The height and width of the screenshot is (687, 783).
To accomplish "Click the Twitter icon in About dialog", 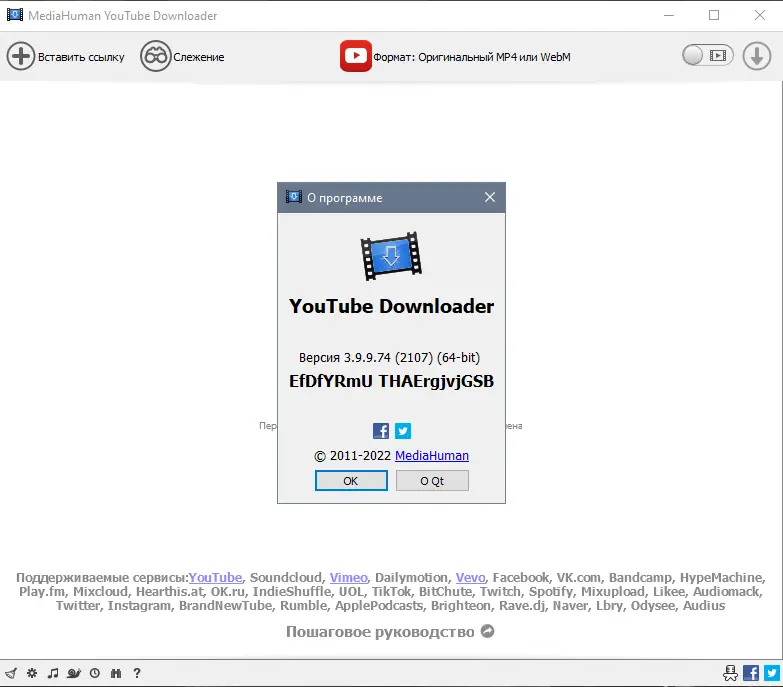I will (403, 431).
